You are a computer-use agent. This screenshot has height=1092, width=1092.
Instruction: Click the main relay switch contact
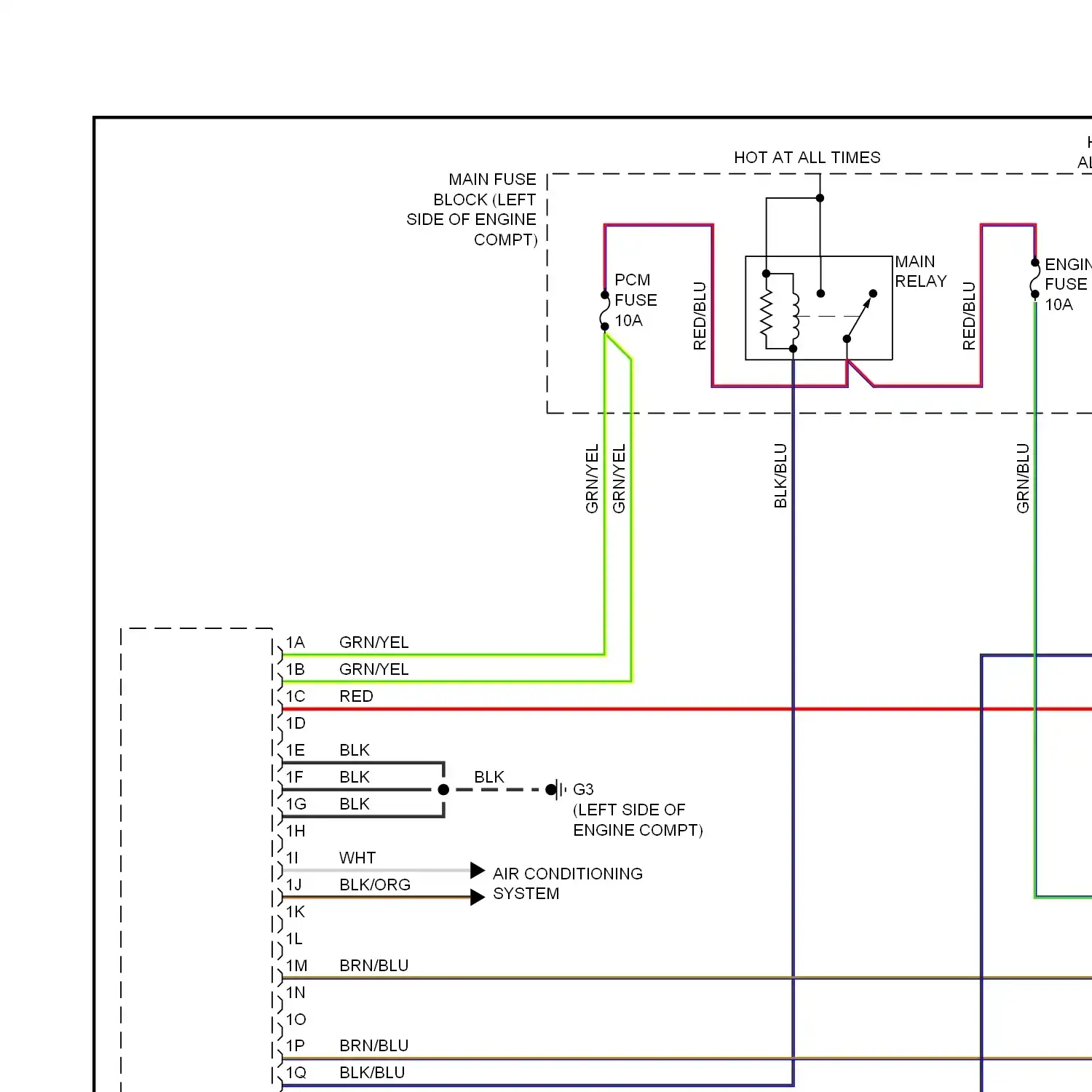tap(859, 316)
